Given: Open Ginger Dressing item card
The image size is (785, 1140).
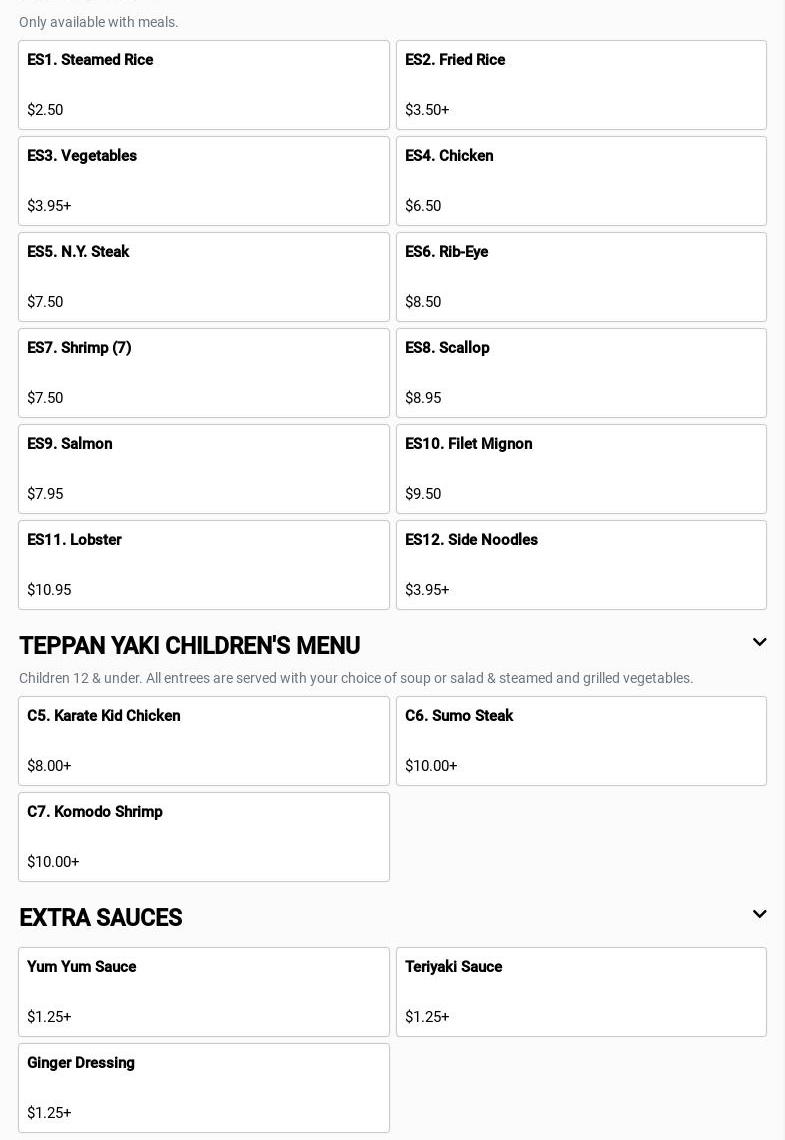Looking at the screenshot, I should pos(204,1088).
